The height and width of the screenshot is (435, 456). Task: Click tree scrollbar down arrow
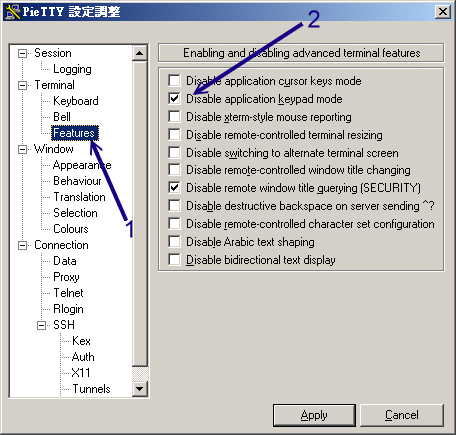(140, 389)
